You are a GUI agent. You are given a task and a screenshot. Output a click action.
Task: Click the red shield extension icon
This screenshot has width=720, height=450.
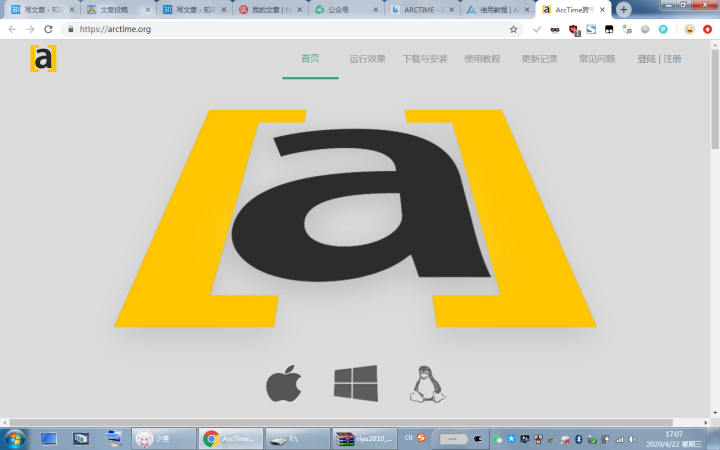click(574, 30)
